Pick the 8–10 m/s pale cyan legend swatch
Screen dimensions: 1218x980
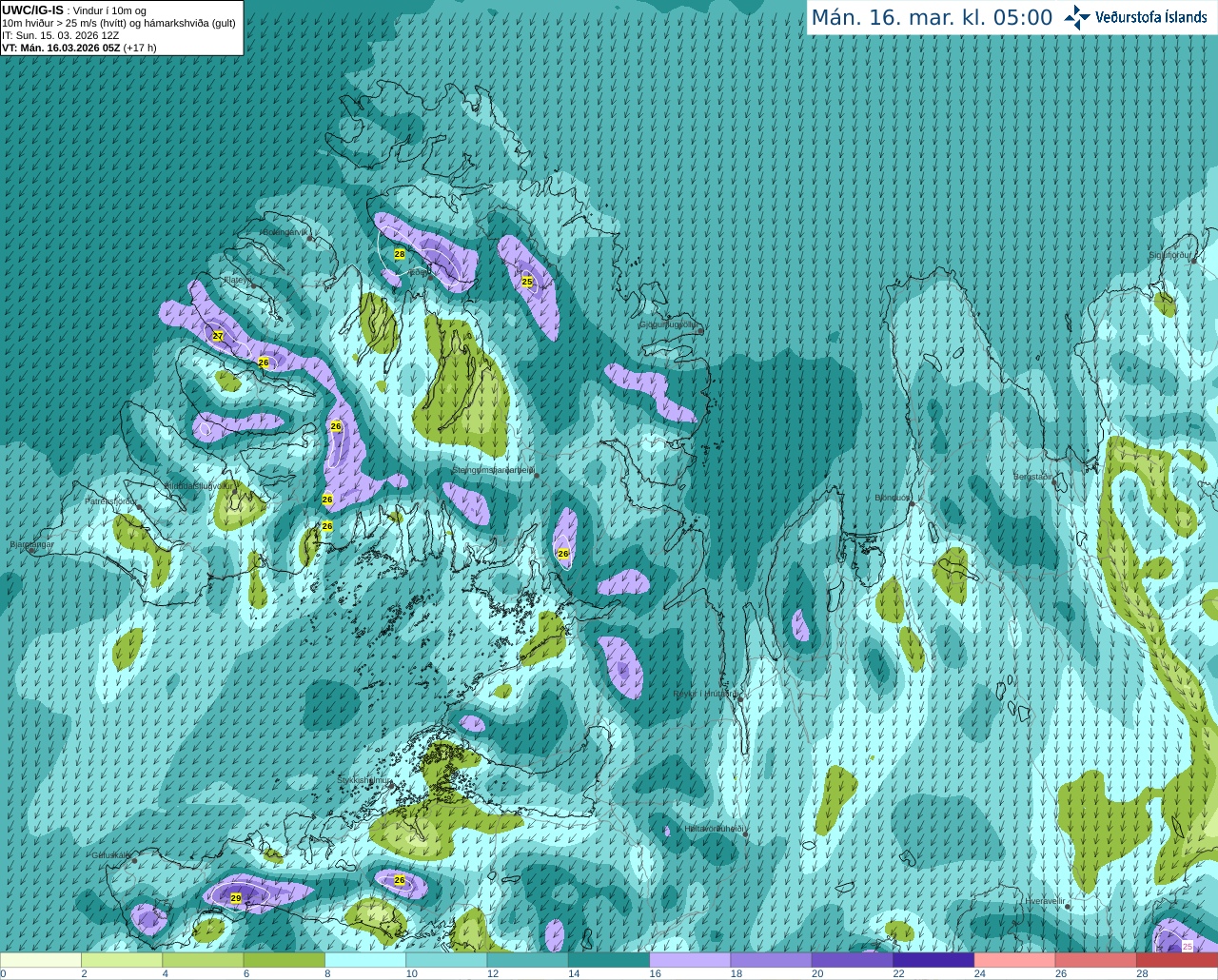pyautogui.click(x=365, y=960)
